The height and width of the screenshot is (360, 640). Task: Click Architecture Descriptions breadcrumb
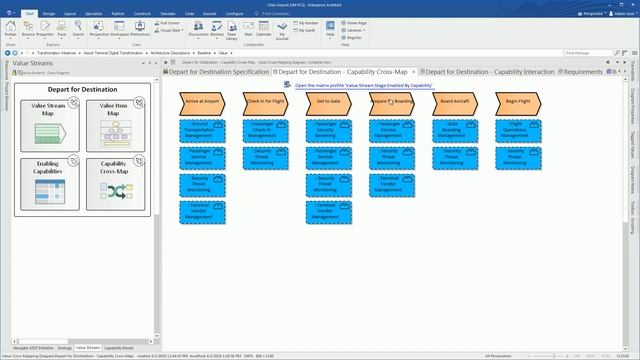click(x=170, y=53)
